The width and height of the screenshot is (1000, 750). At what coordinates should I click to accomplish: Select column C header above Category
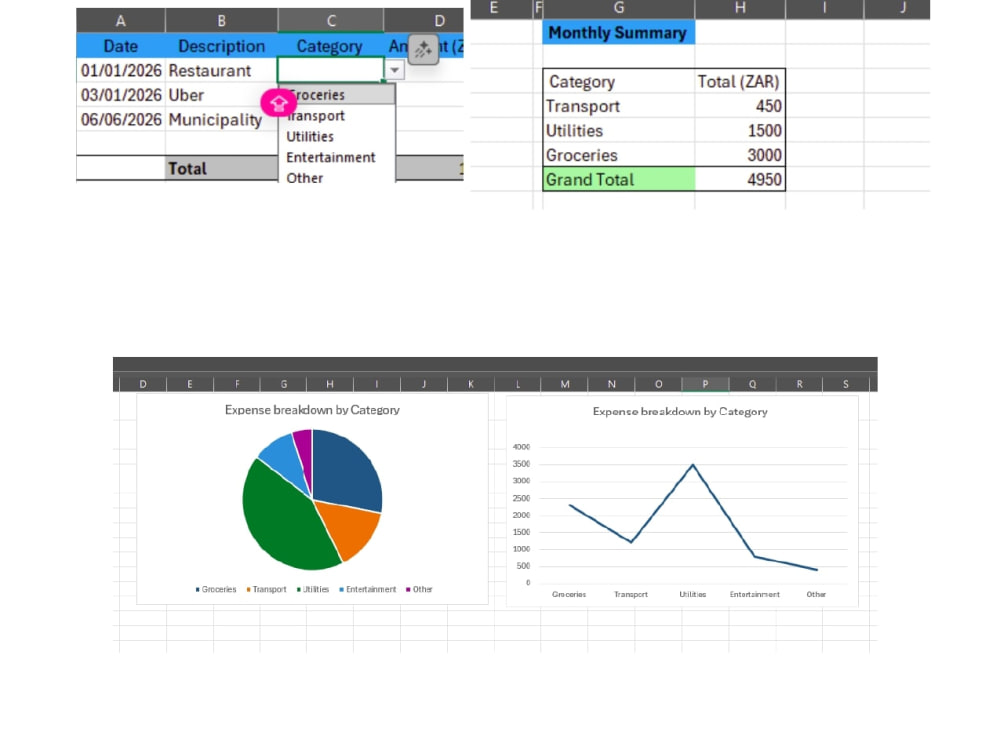click(331, 20)
